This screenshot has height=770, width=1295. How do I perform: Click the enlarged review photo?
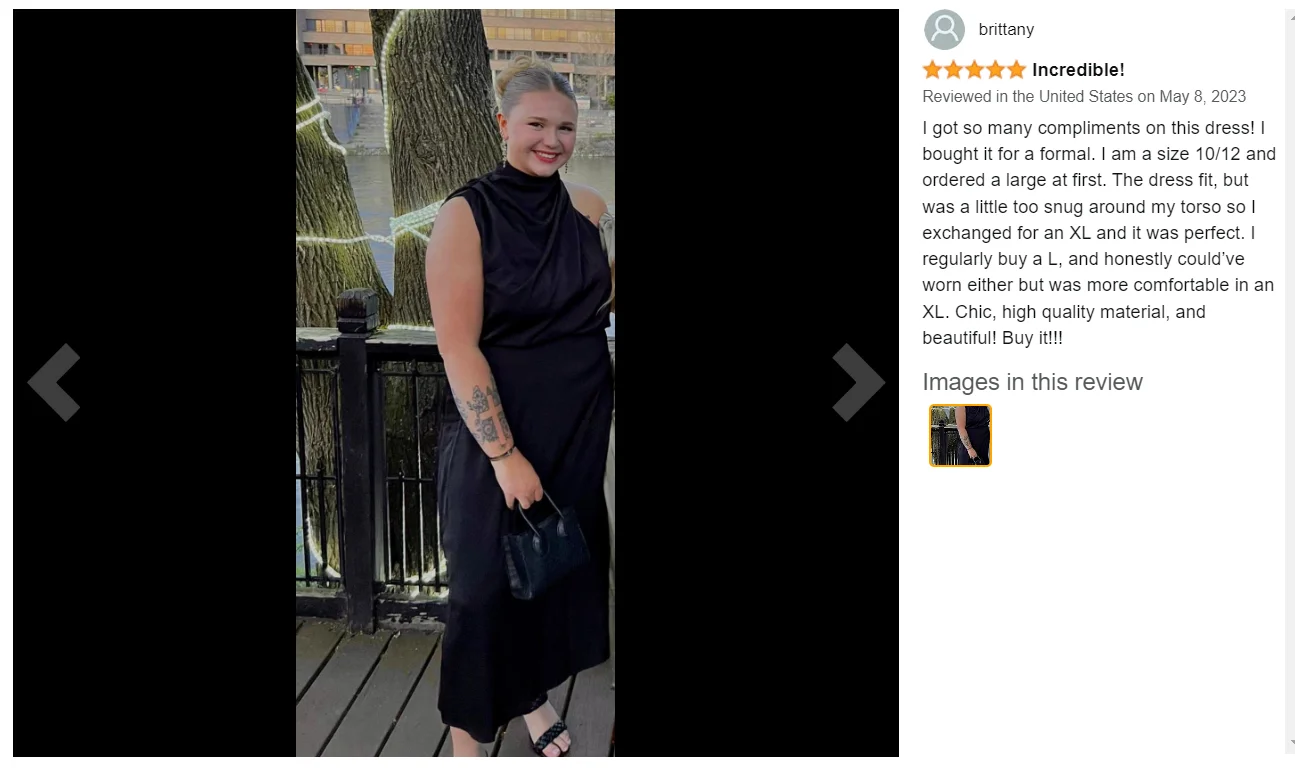point(455,383)
